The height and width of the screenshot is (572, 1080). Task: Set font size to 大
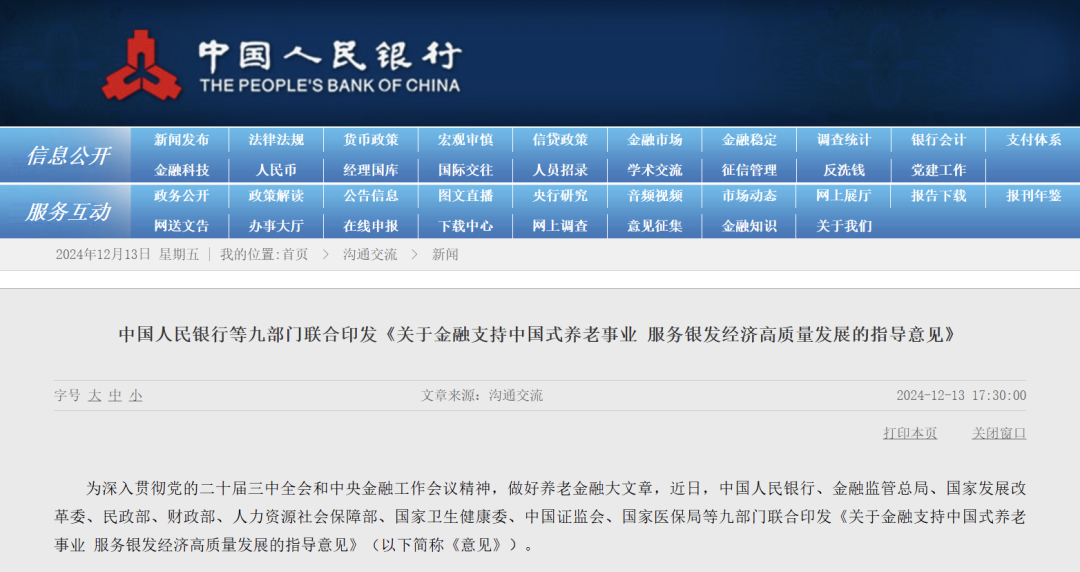point(94,396)
